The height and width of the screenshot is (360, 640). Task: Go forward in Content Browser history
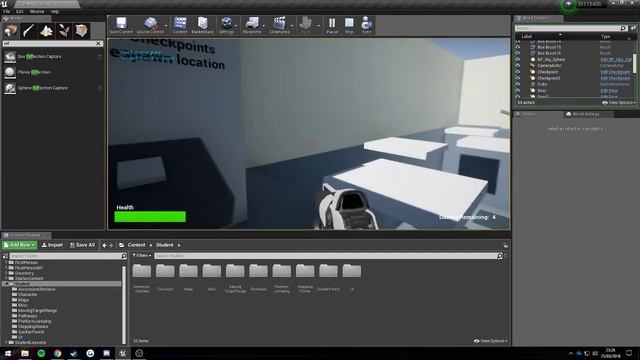111,245
